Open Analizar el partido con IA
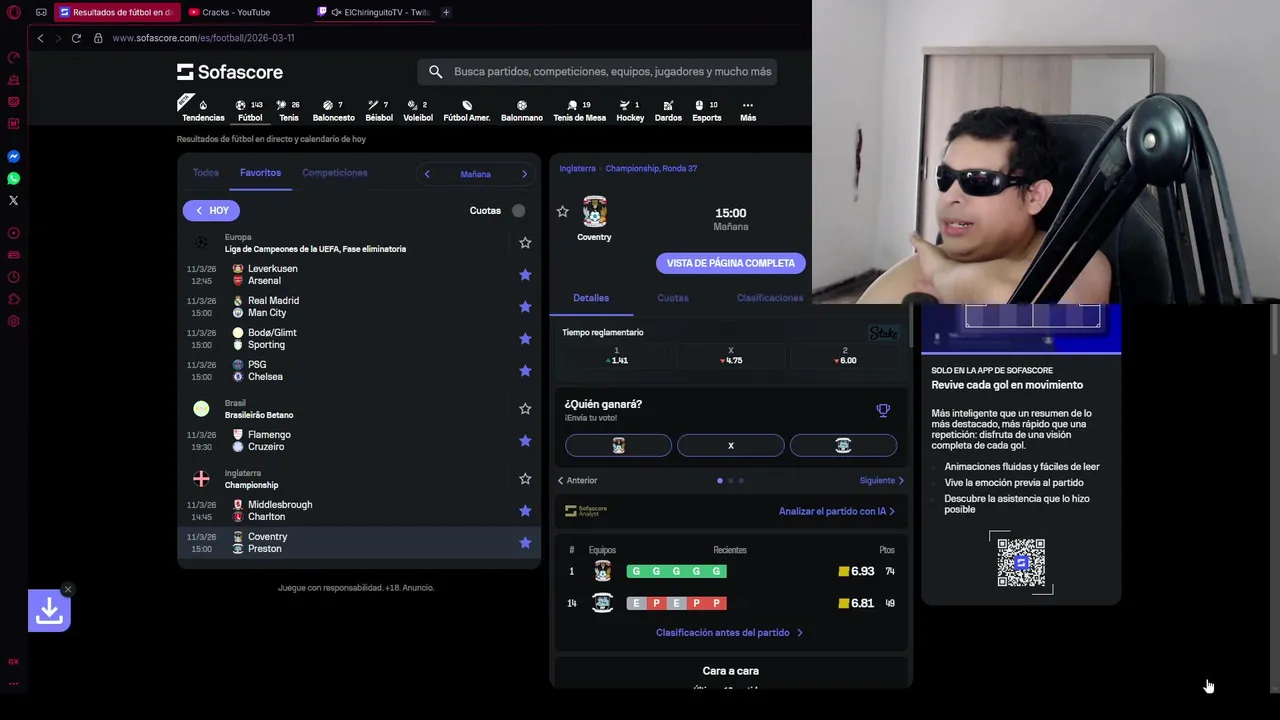Screen dimensions: 1280x720 click(x=836, y=512)
